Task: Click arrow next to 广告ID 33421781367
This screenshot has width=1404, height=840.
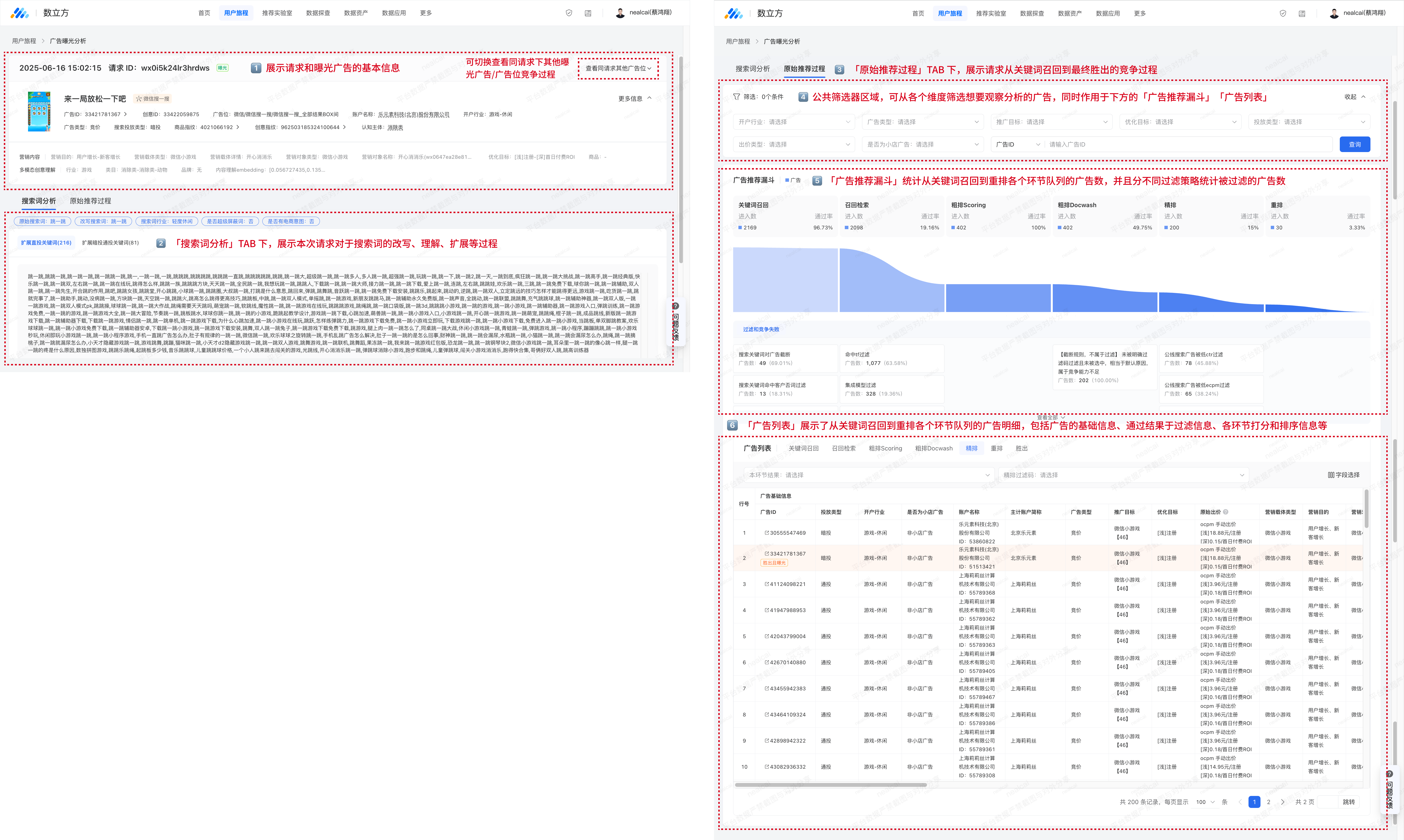Action: pyautogui.click(x=126, y=114)
